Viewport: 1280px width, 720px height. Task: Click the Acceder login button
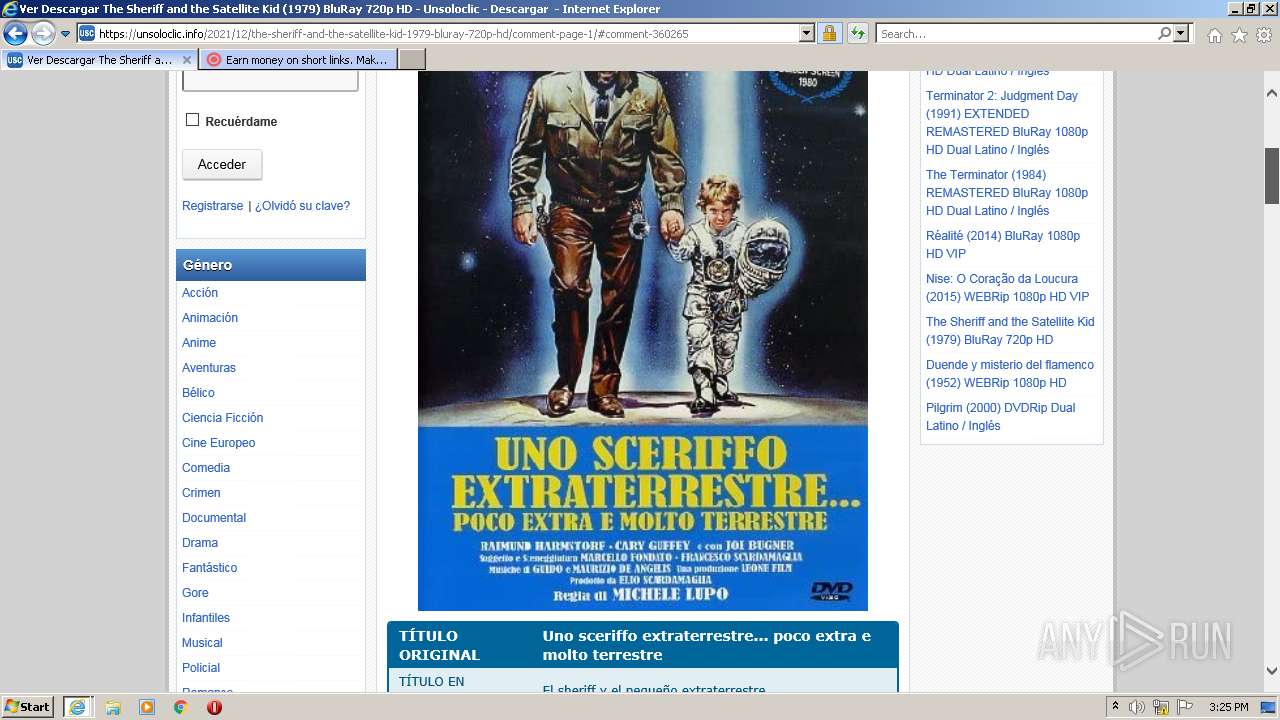pyautogui.click(x=222, y=164)
